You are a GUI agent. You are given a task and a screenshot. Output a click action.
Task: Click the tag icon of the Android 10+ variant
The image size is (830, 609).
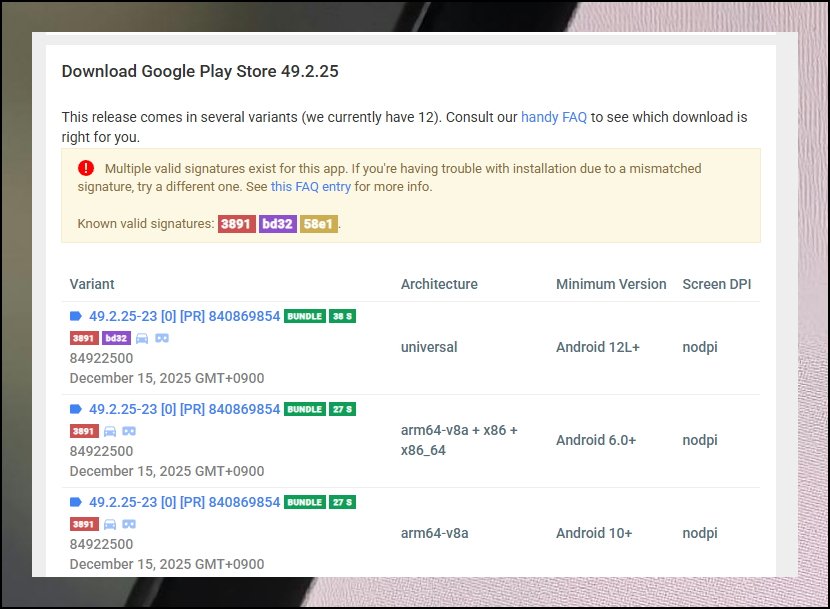76,502
